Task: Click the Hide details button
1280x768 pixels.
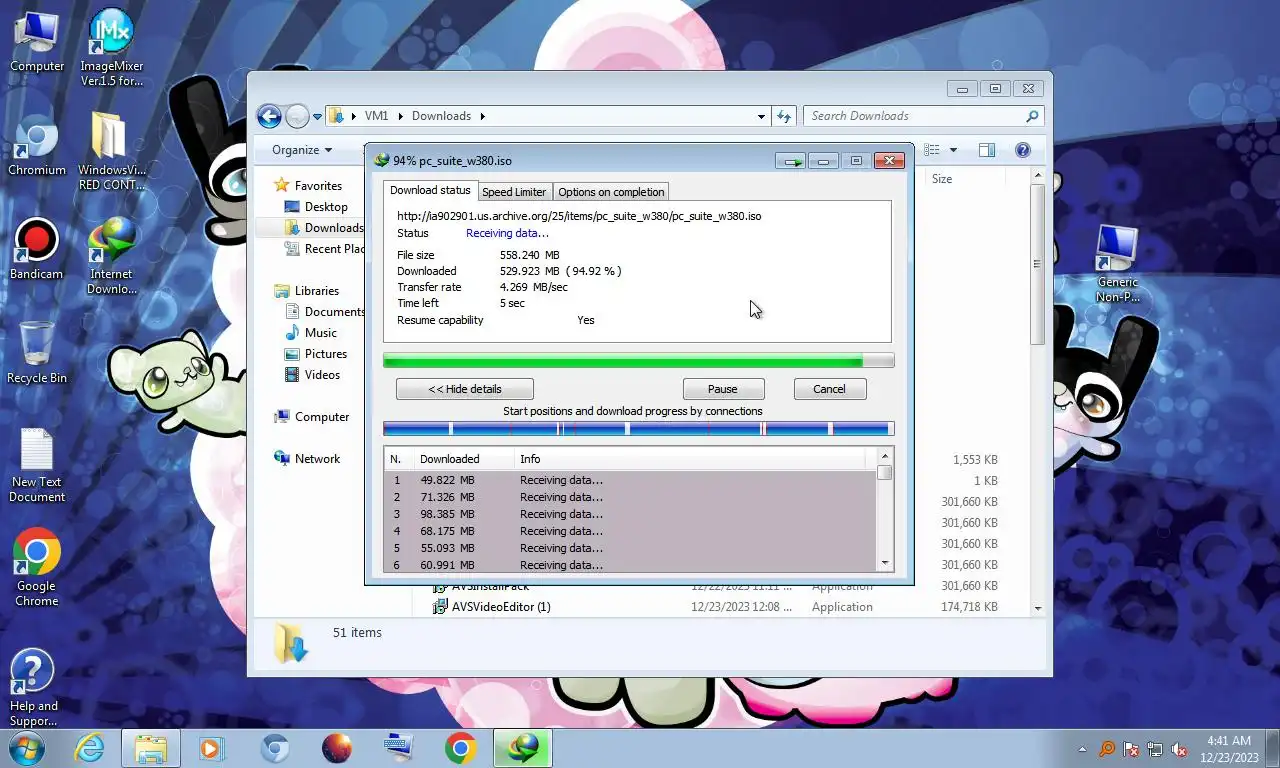Action: coord(465,389)
